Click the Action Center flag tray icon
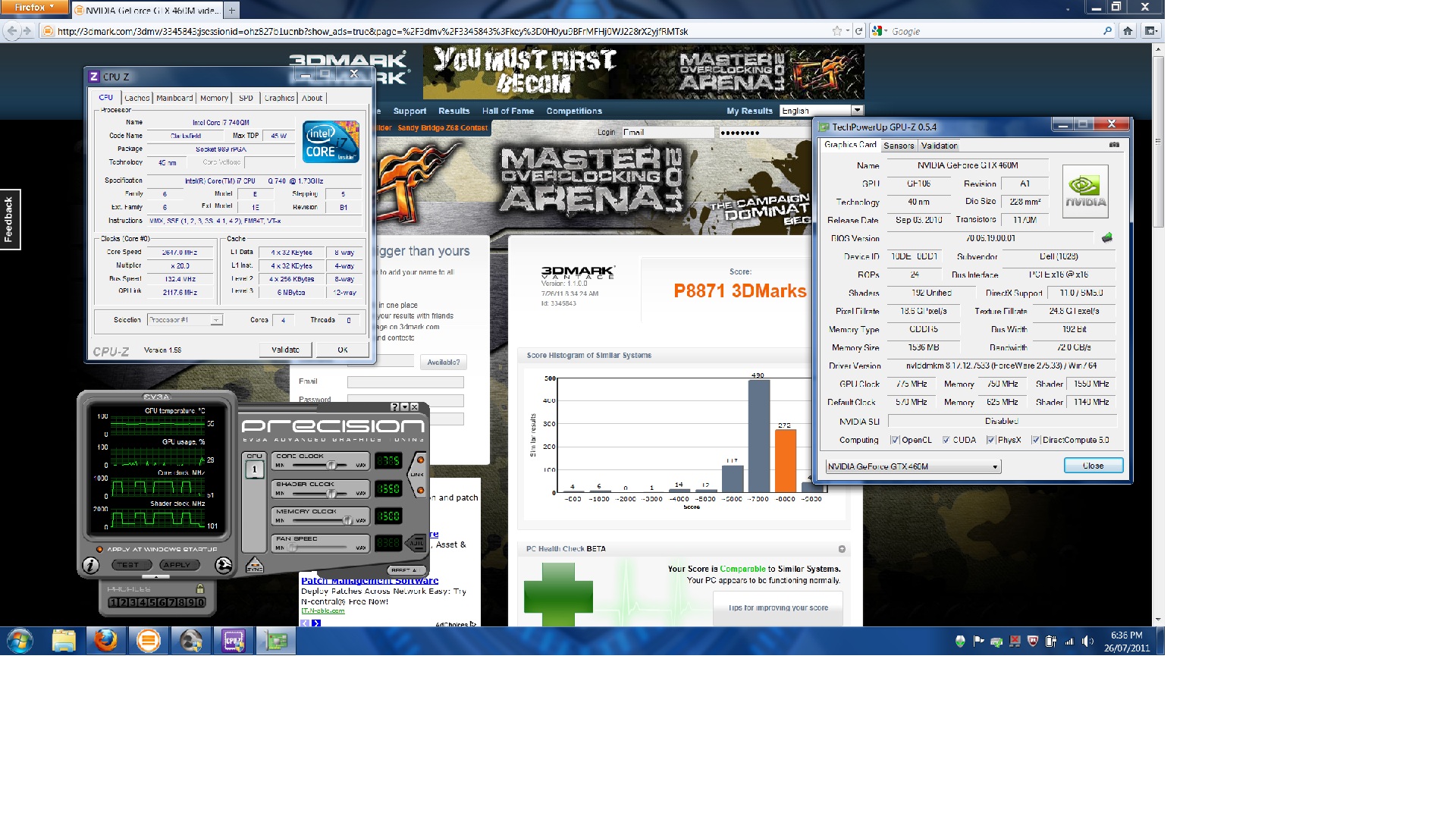 coord(978,642)
